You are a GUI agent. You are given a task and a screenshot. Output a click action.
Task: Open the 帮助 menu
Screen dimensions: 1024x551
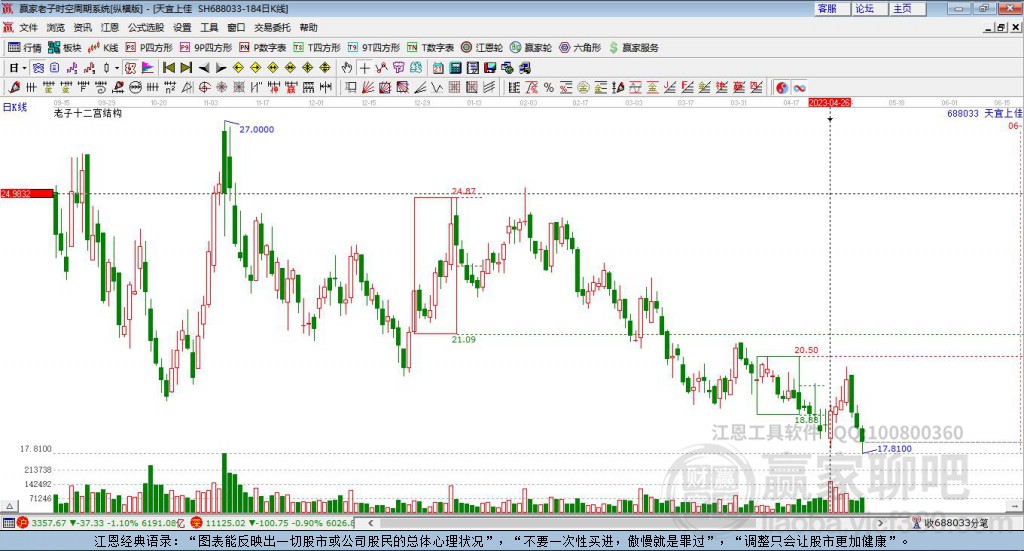(x=308, y=27)
